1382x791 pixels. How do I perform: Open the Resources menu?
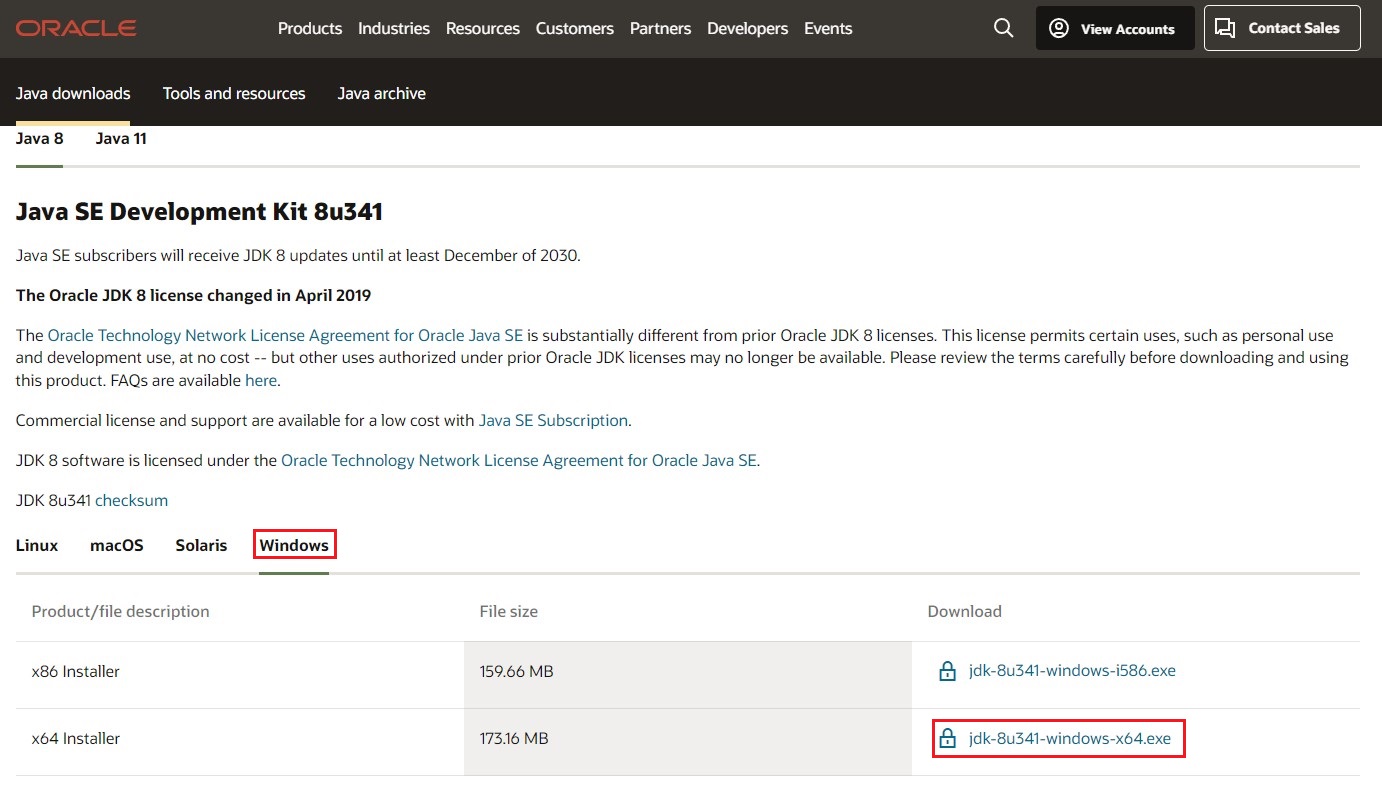coord(483,28)
